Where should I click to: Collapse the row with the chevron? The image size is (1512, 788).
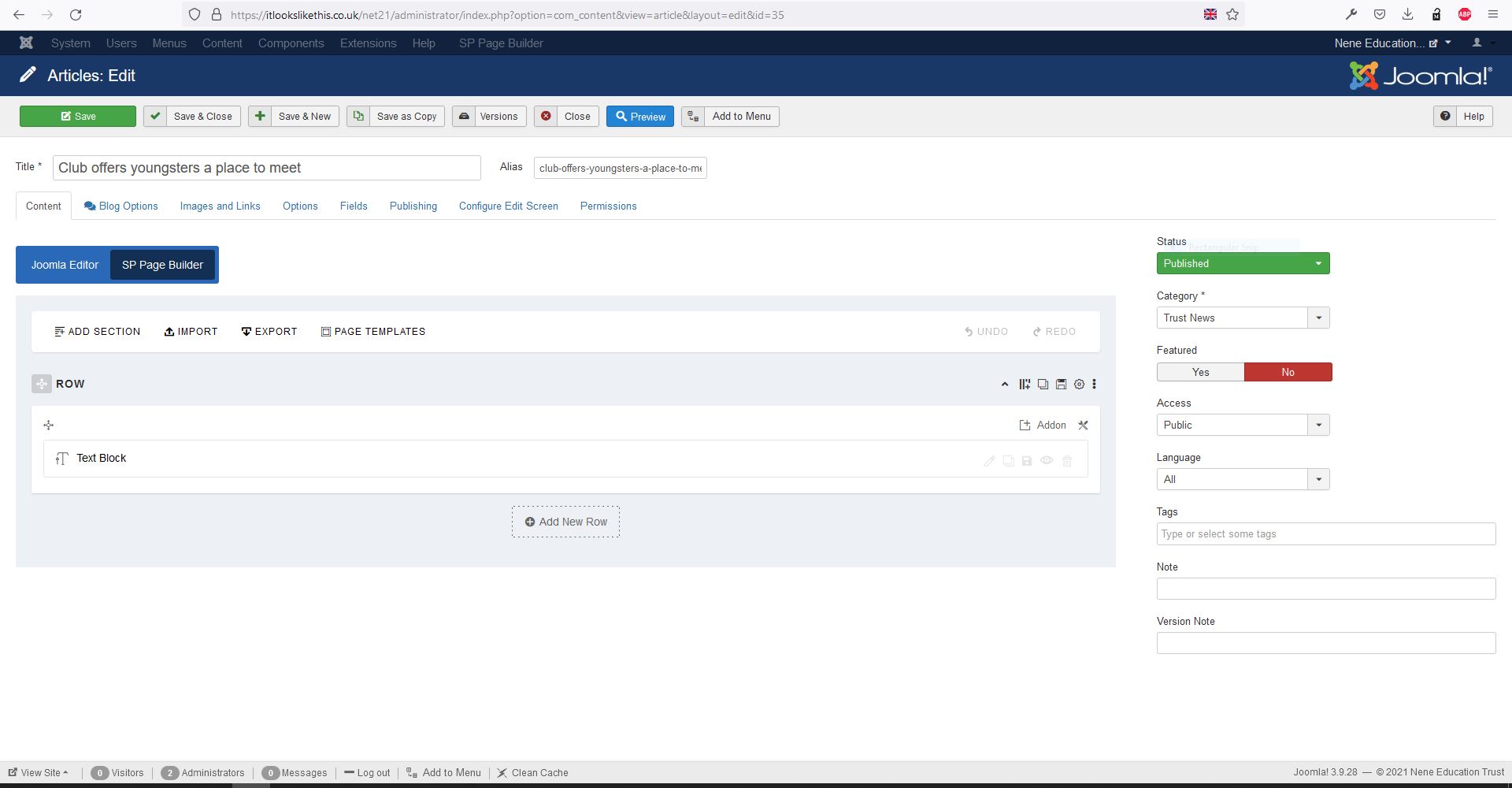point(1005,384)
